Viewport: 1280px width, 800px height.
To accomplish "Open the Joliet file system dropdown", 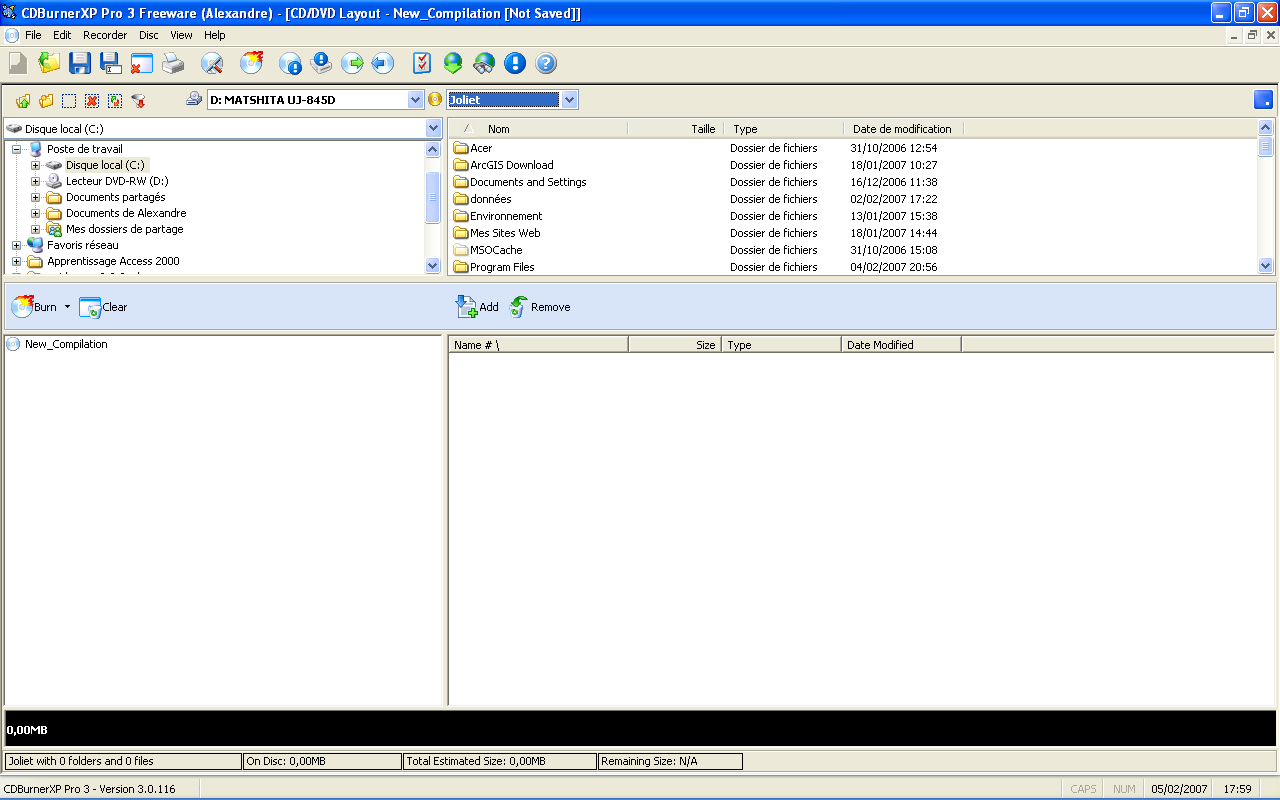I will 569,99.
